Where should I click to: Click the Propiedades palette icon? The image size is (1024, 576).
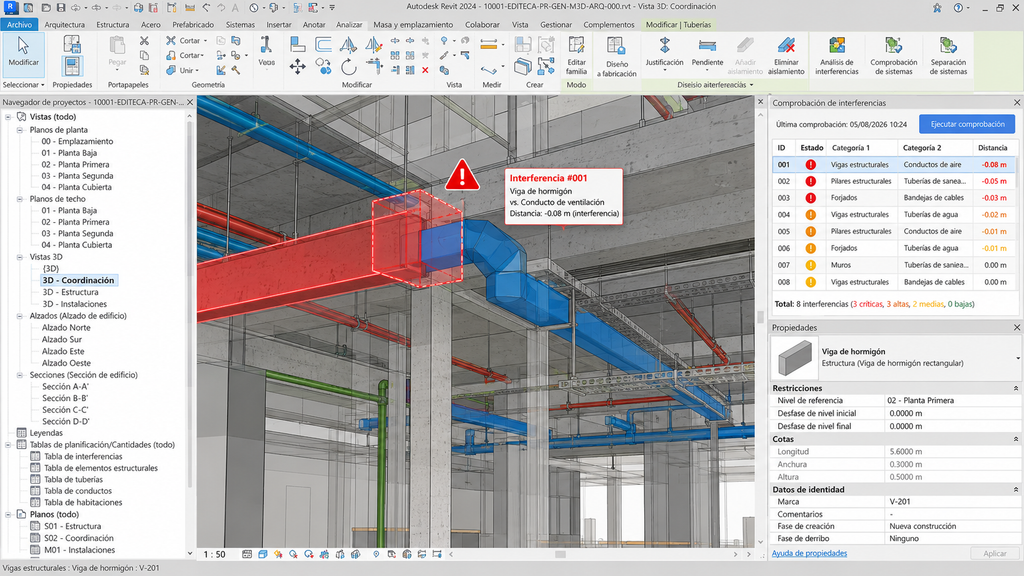[72, 66]
